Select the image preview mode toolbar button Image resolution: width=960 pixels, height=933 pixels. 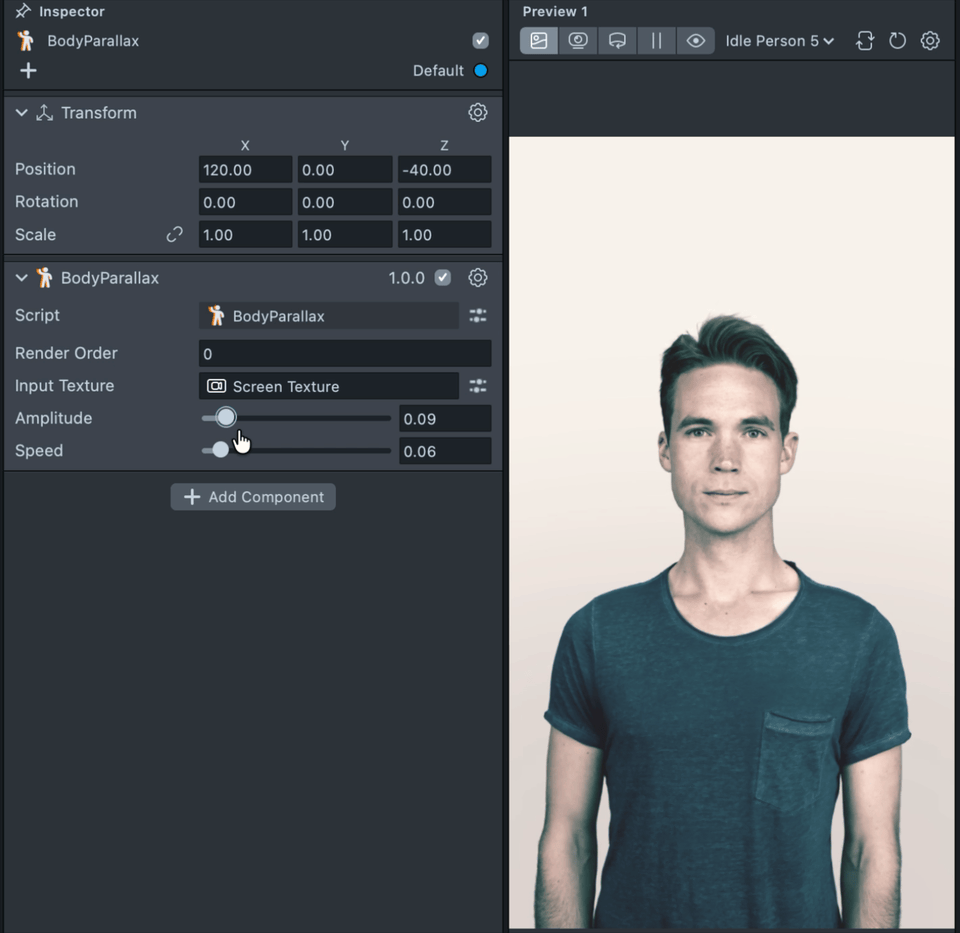(x=539, y=41)
